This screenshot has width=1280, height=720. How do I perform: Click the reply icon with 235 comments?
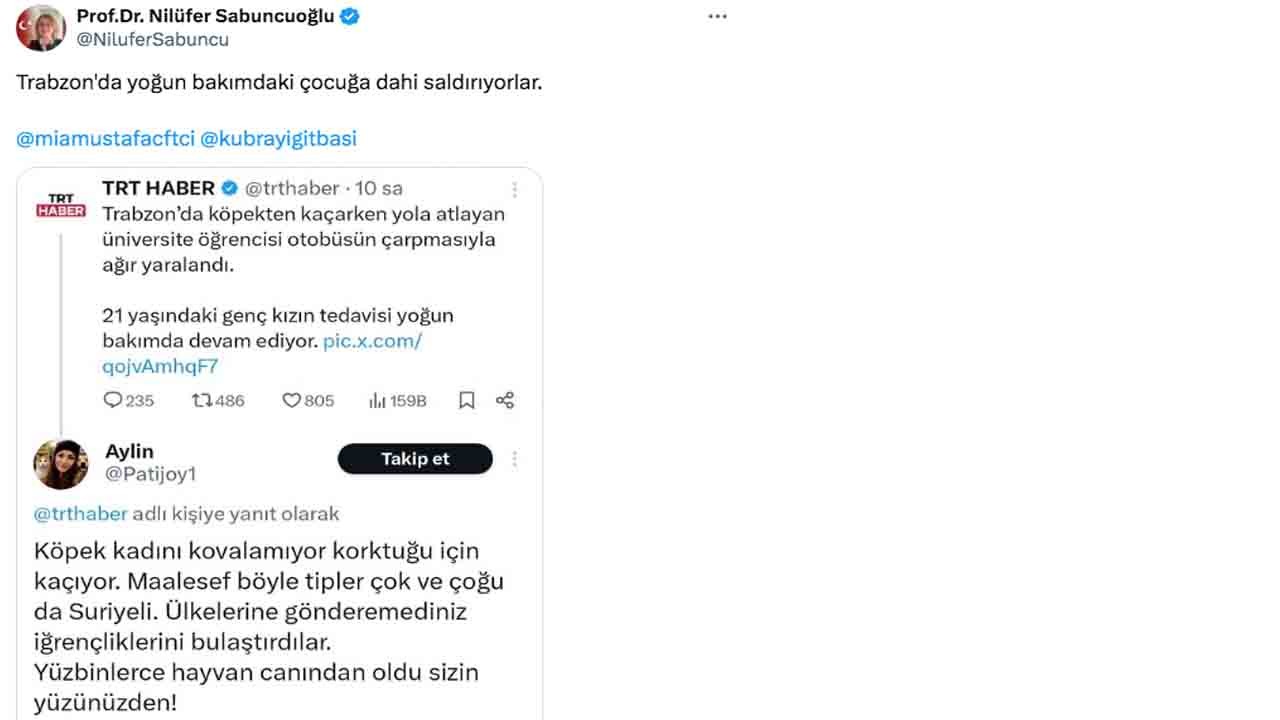pos(113,400)
